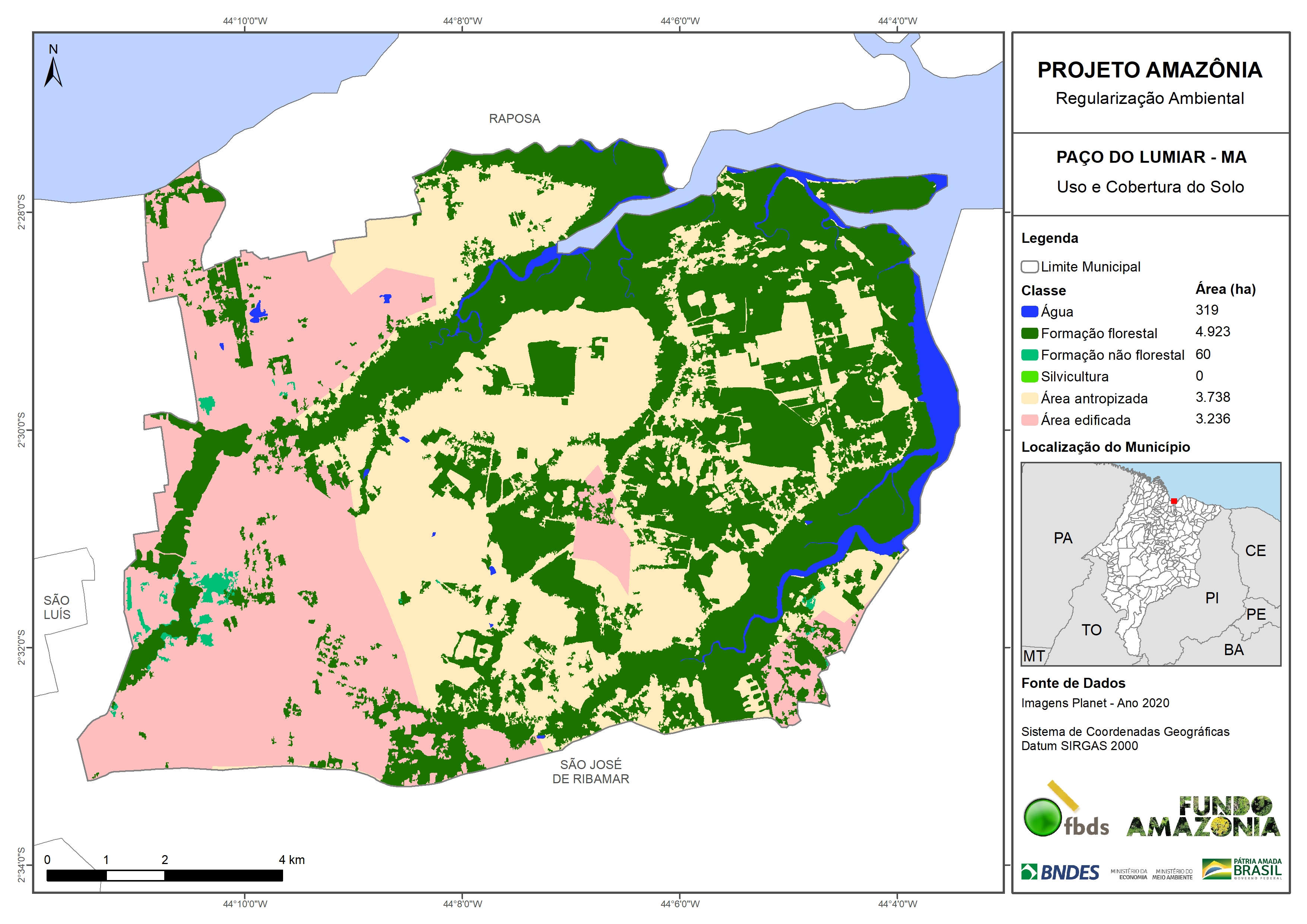The width and height of the screenshot is (1307, 924).
Task: Click the PROJETO AMAZÔNIA title
Action: (x=1149, y=70)
